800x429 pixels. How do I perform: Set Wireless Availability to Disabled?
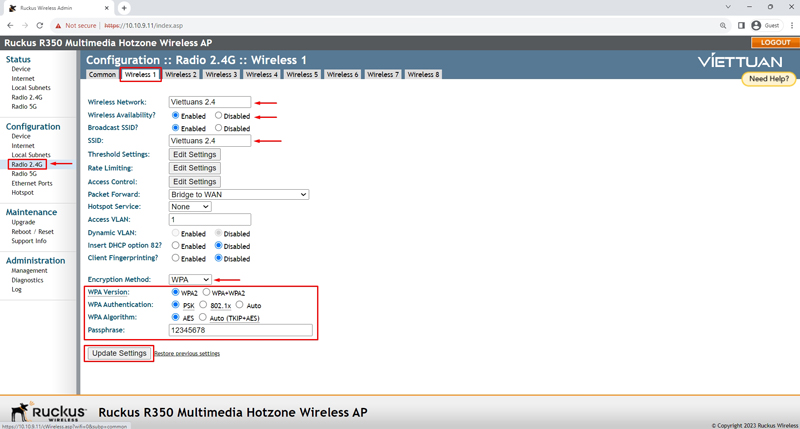(x=218, y=116)
